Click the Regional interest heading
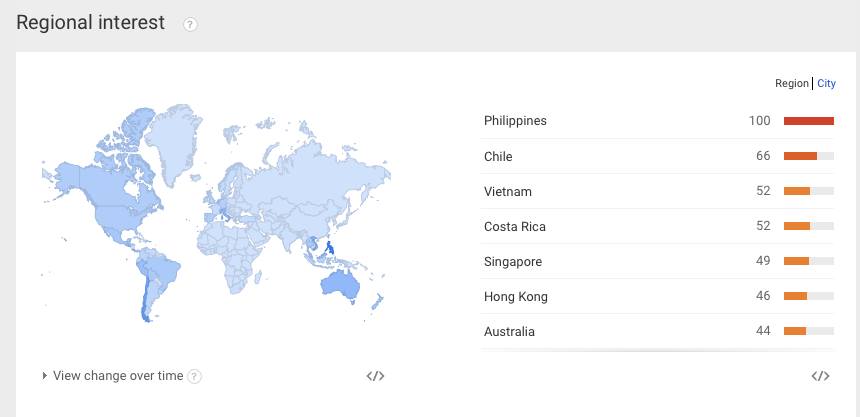Screen dimensions: 860x417 (90, 23)
